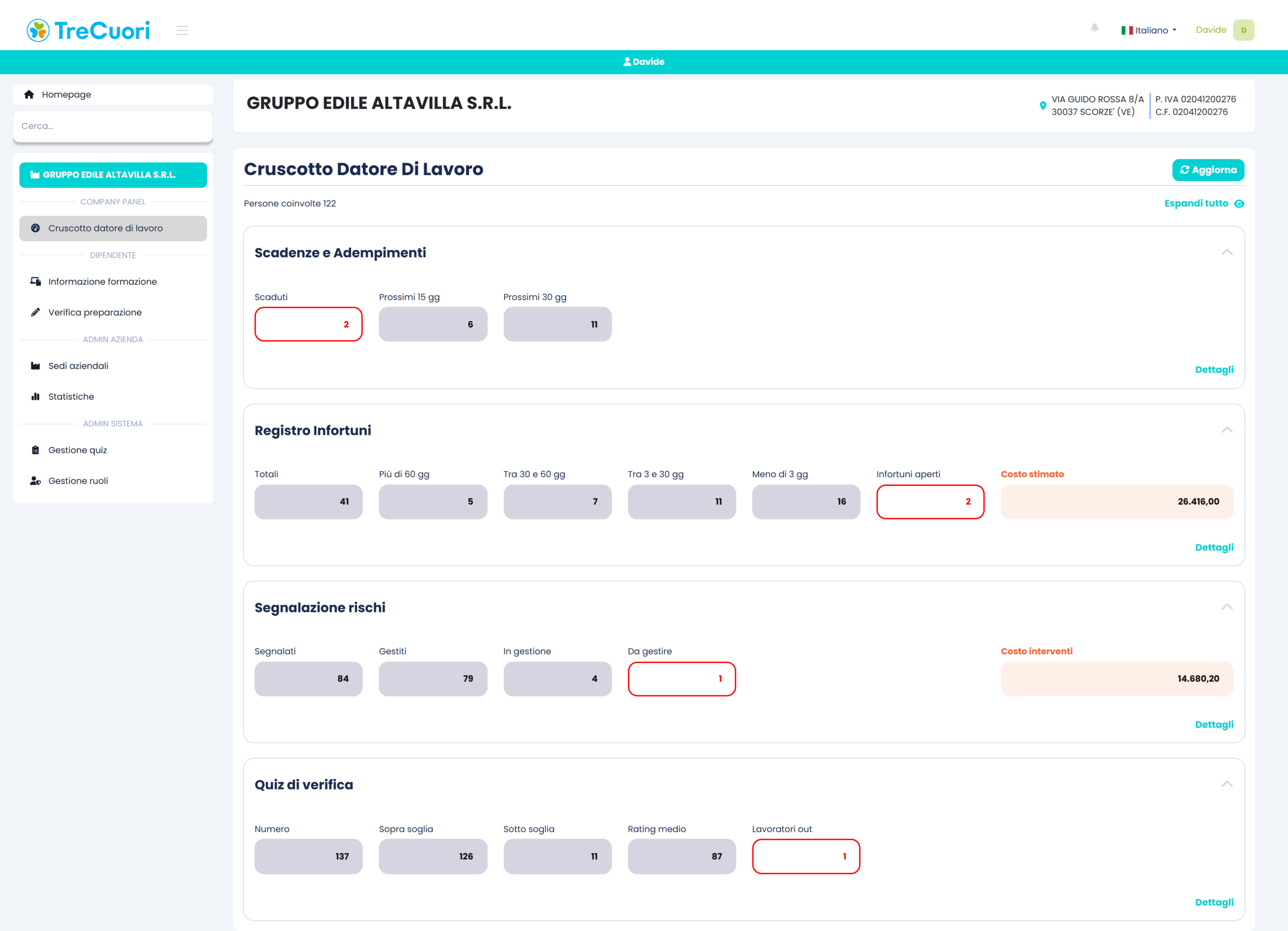Collapse the Quiz di verifica section
Viewport: 1288px width, 931px height.
point(1227,785)
